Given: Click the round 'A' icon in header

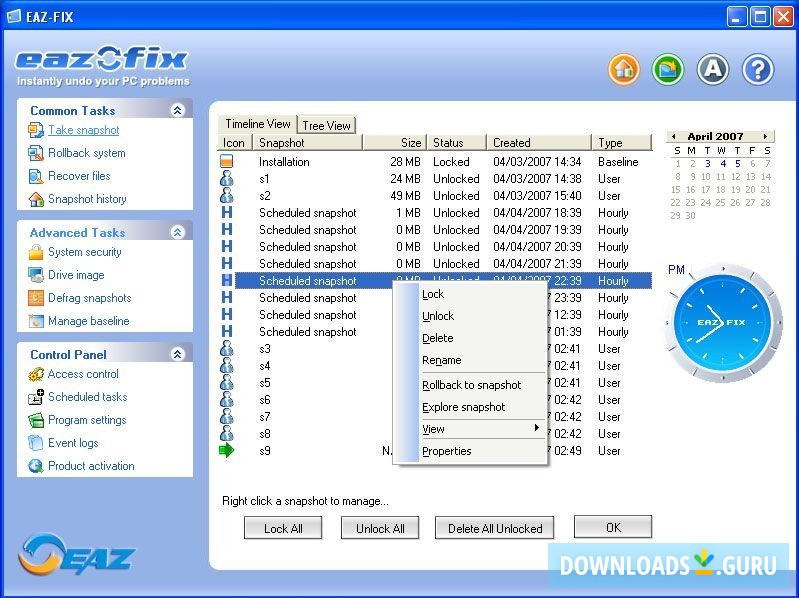Looking at the screenshot, I should 712,69.
